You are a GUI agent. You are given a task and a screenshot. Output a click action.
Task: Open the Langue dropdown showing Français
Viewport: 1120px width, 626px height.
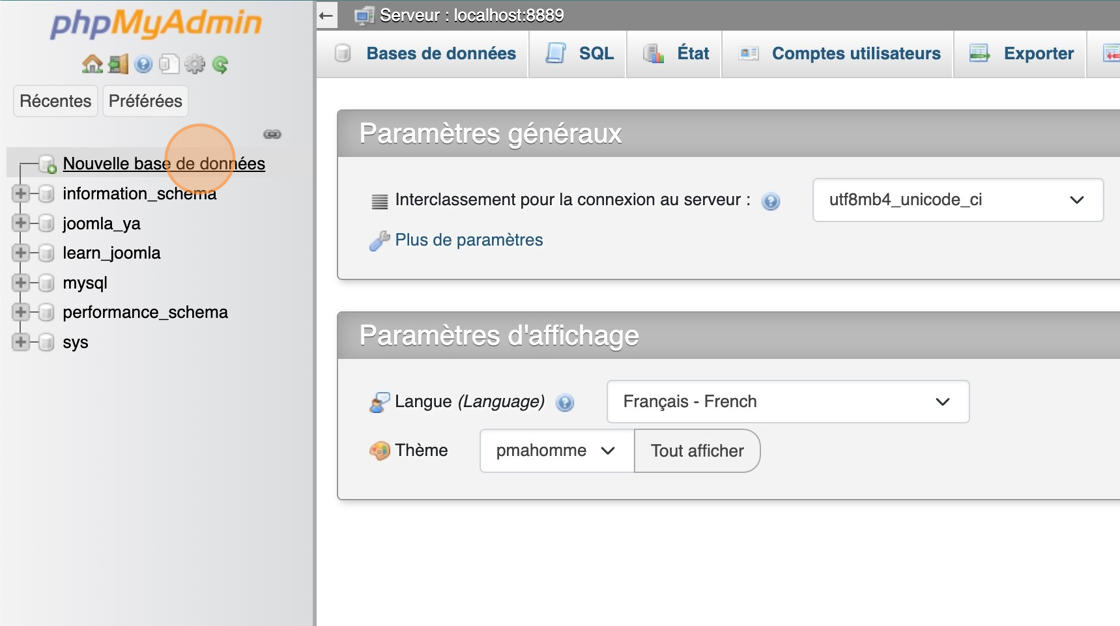(x=787, y=402)
